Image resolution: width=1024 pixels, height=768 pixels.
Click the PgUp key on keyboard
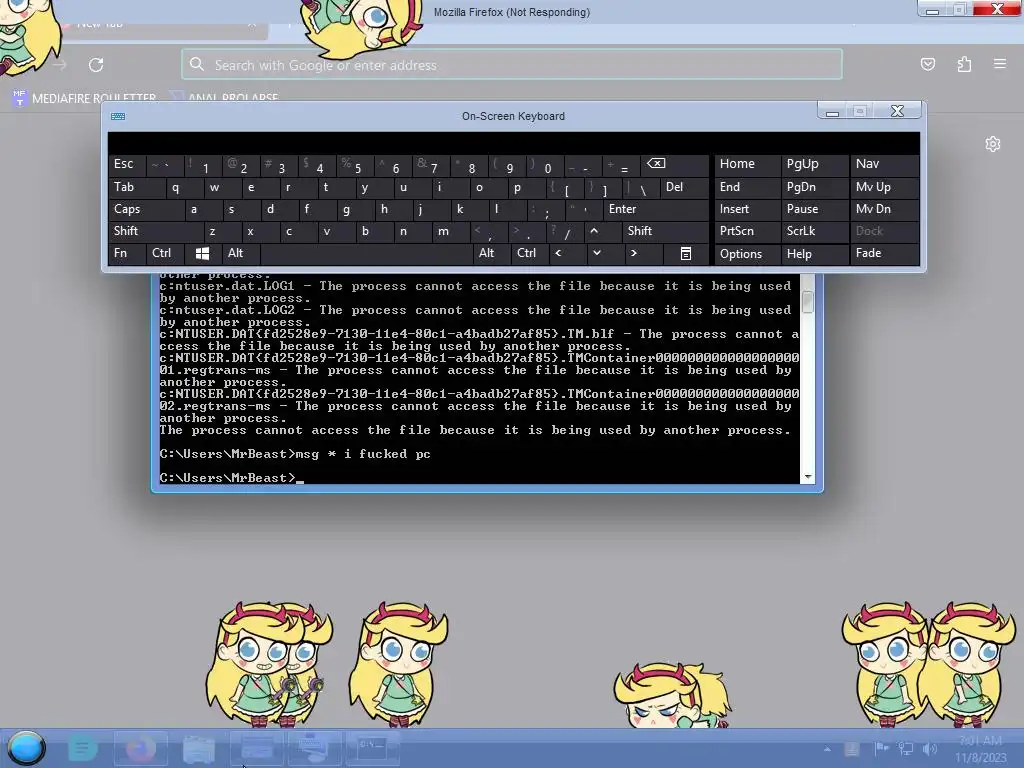coord(814,164)
